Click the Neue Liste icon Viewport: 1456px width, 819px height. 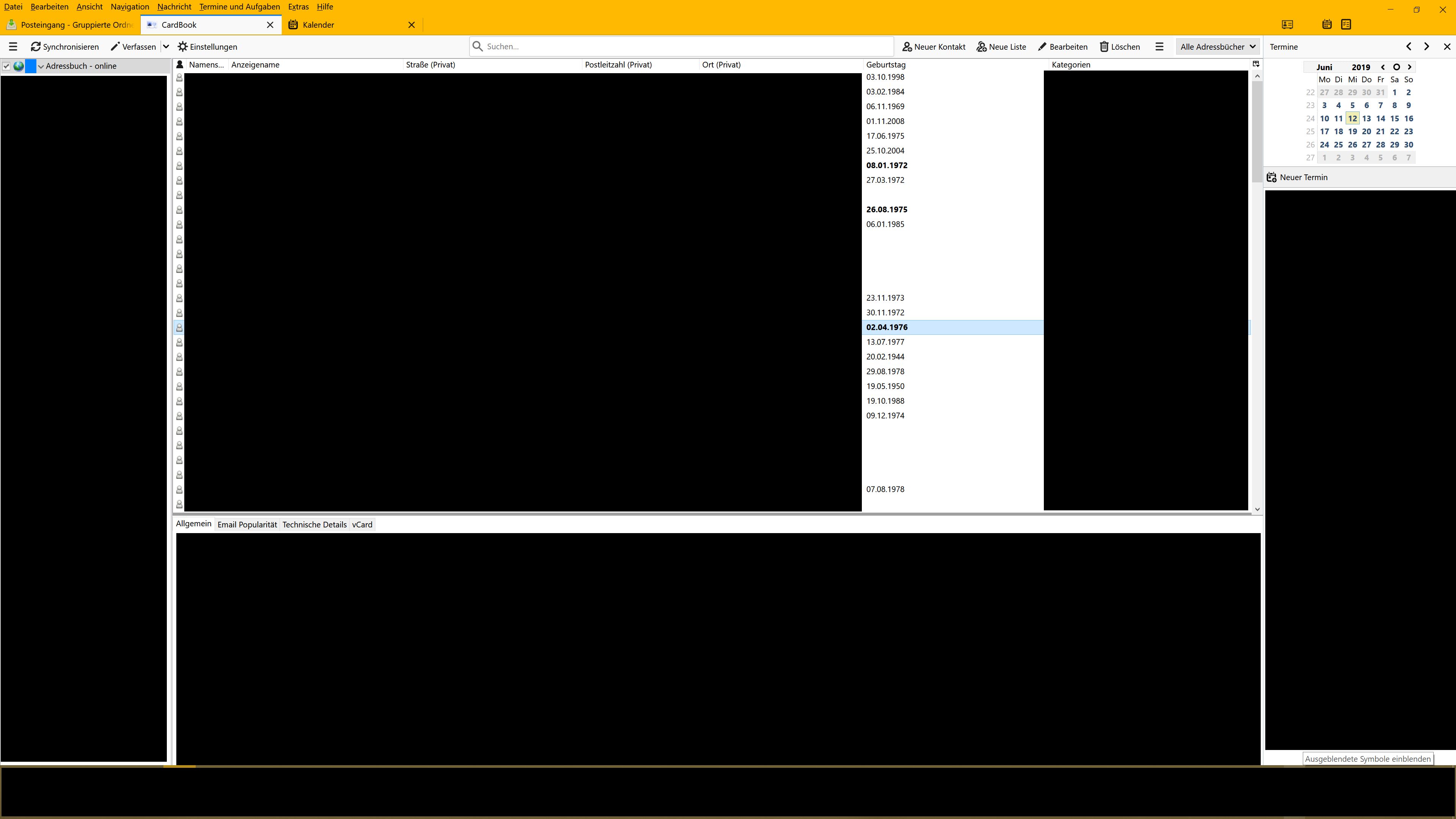click(x=981, y=46)
